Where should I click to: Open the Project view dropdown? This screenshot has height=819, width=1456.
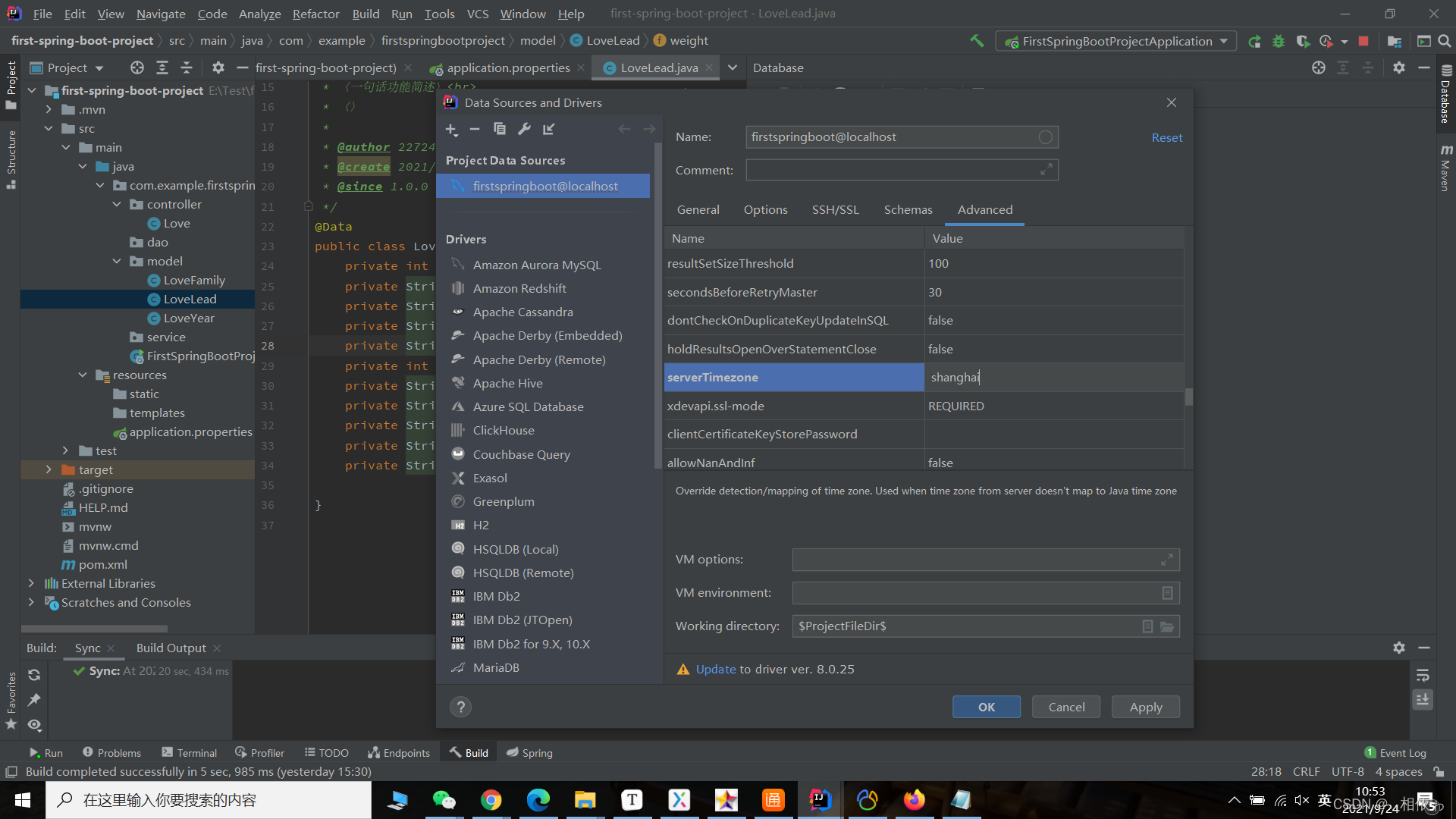click(x=67, y=67)
